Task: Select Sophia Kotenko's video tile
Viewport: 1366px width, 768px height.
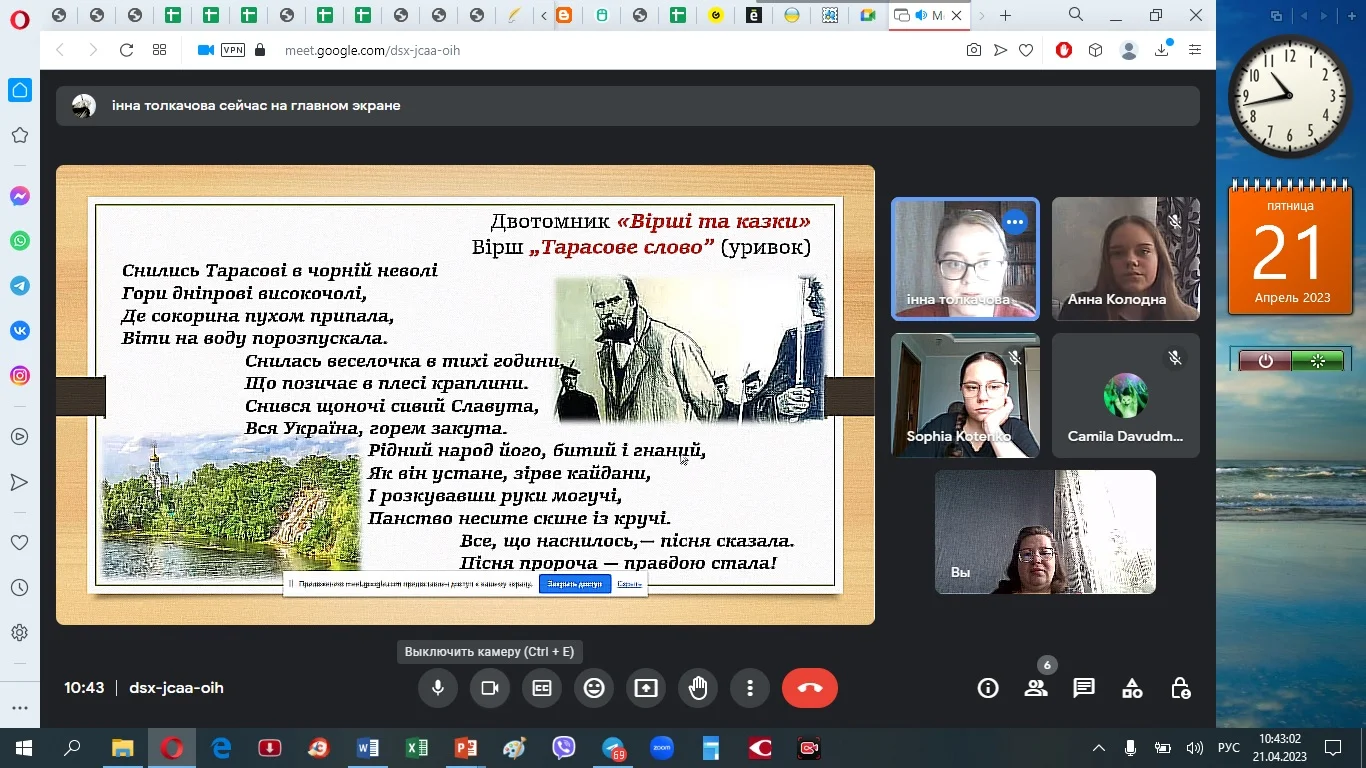Action: tap(965, 395)
